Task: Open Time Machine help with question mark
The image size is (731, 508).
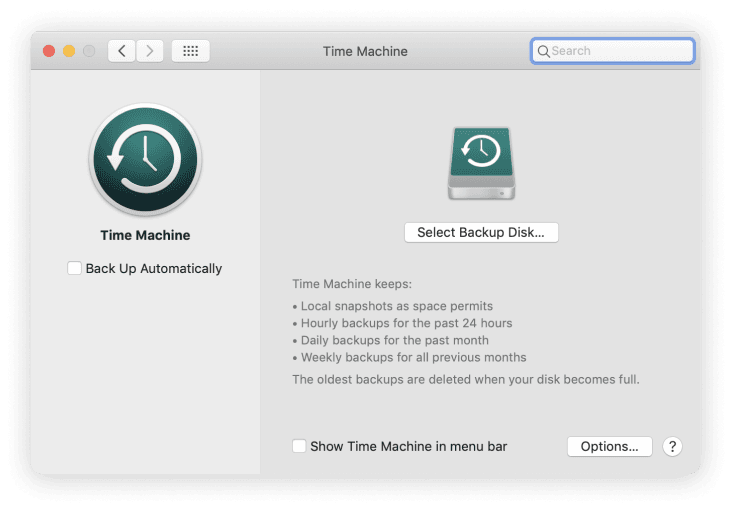Action: (672, 446)
